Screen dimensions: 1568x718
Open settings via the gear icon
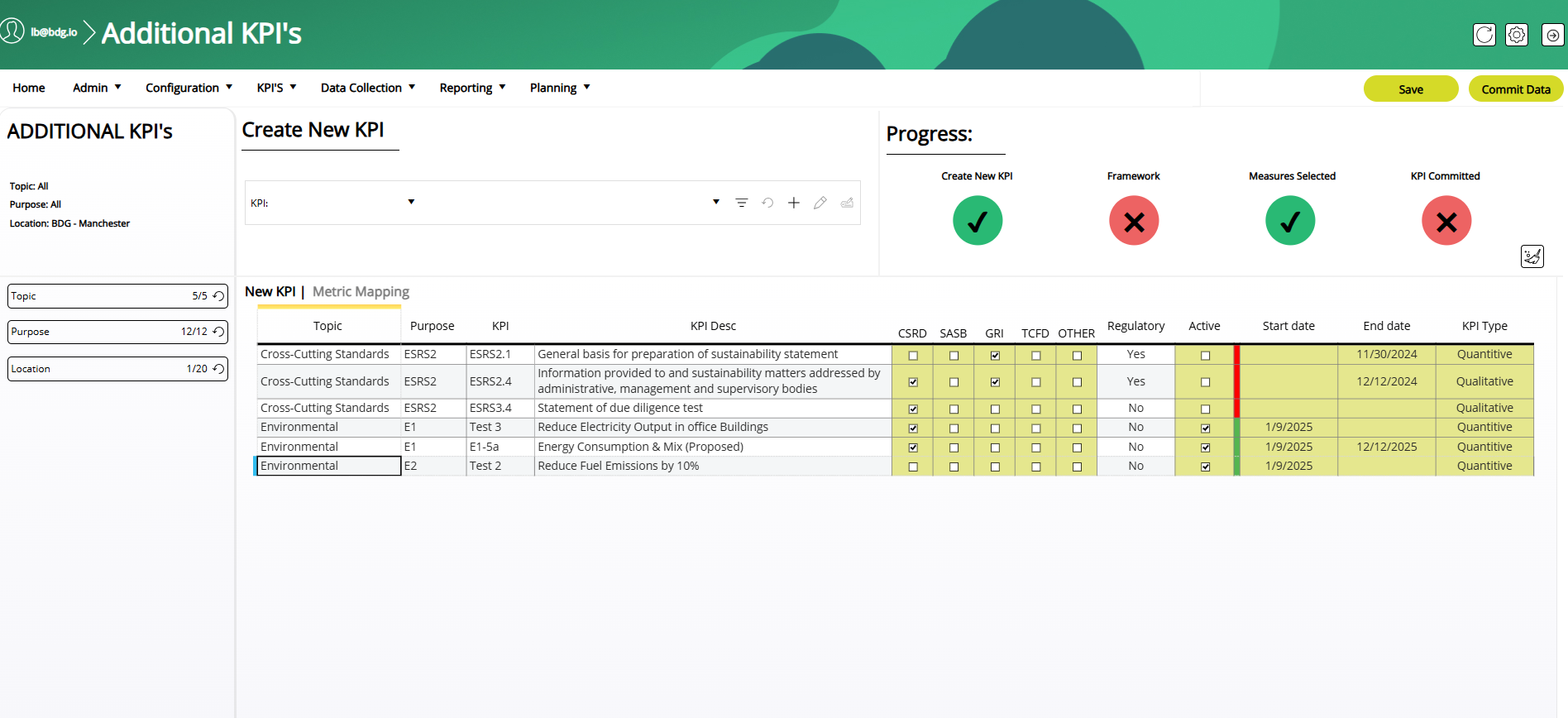(x=1516, y=35)
